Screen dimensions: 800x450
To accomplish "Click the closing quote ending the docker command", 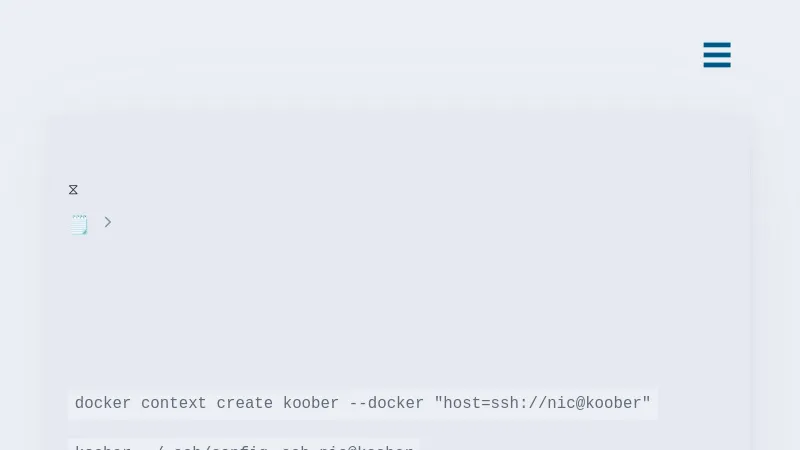I will (x=647, y=402).
